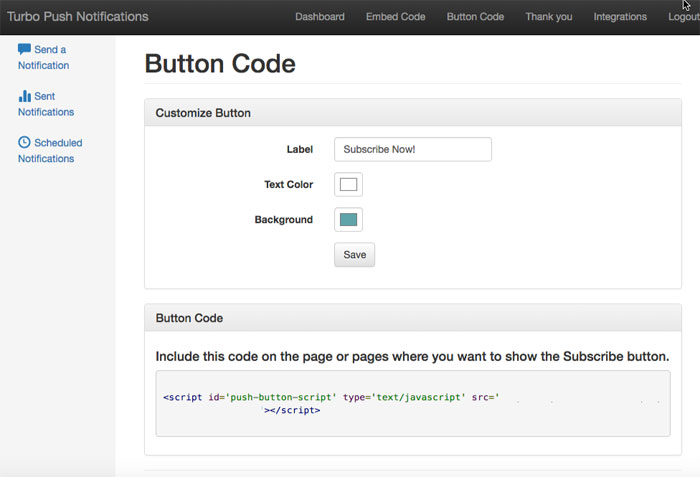This screenshot has width=700, height=477.
Task: Go to the Dashboard page in top navigation
Action: click(320, 17)
